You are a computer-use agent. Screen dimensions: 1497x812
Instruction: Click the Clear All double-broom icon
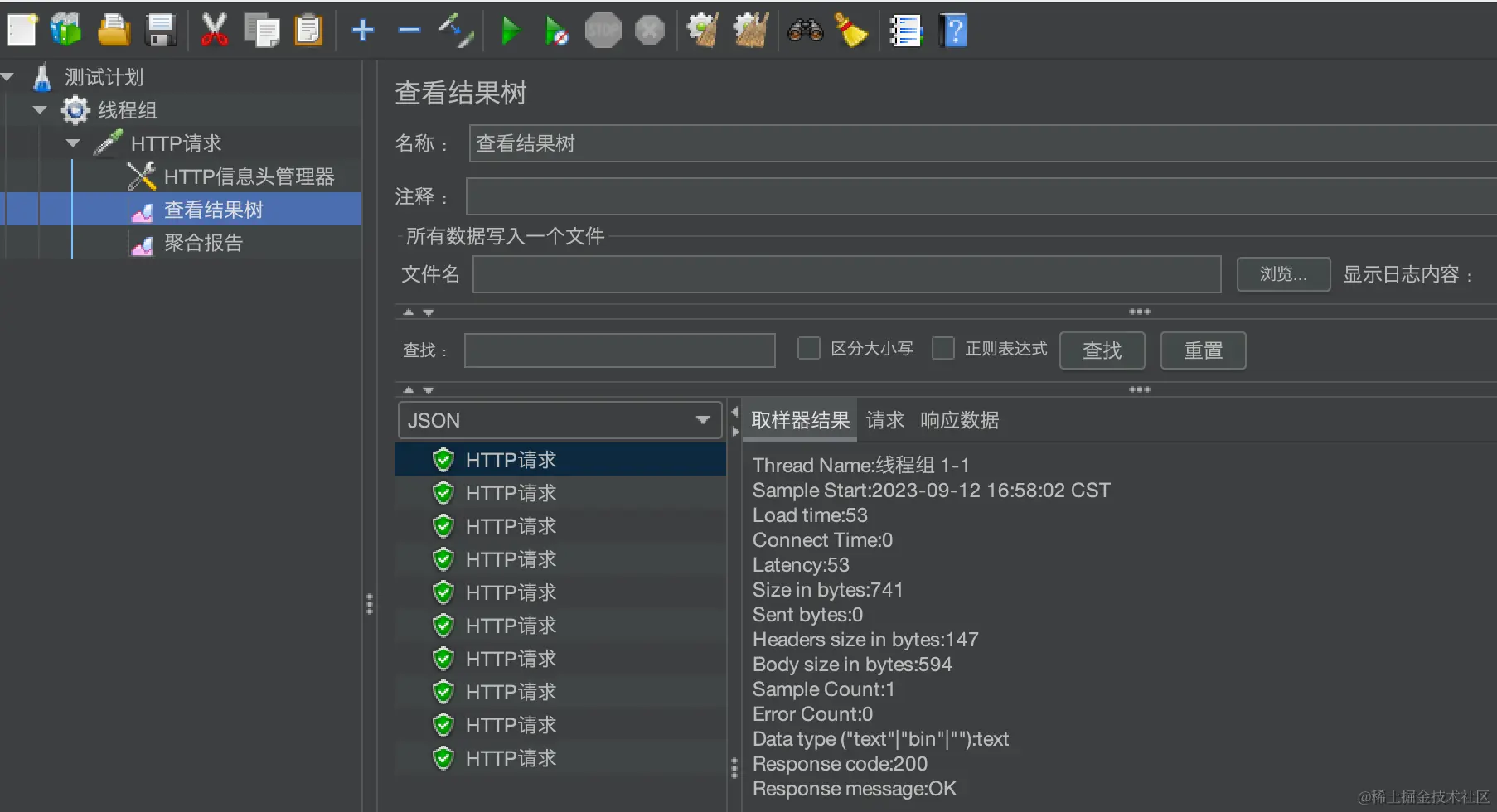[x=751, y=31]
